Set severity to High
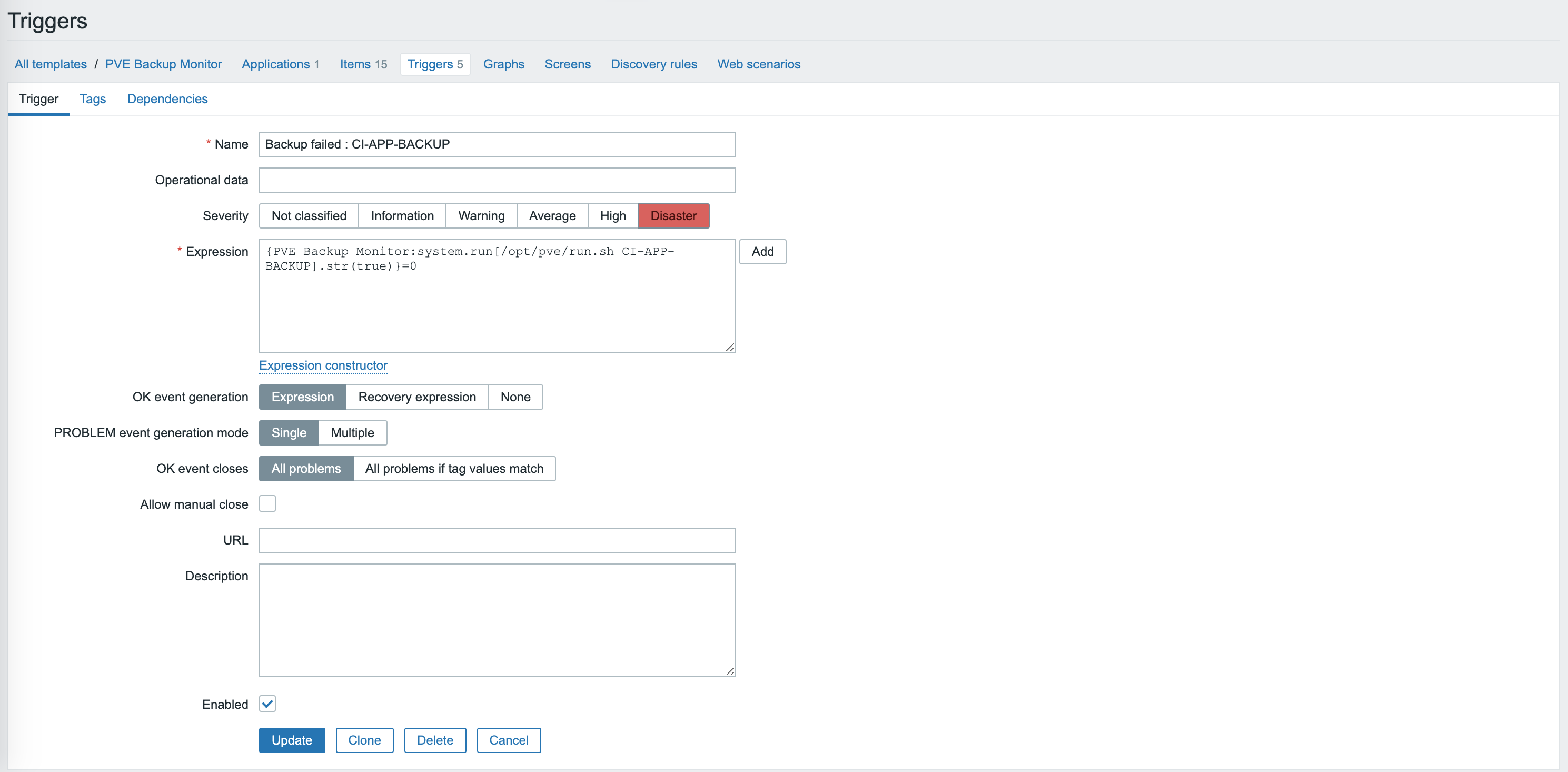1568x772 pixels. click(x=612, y=216)
